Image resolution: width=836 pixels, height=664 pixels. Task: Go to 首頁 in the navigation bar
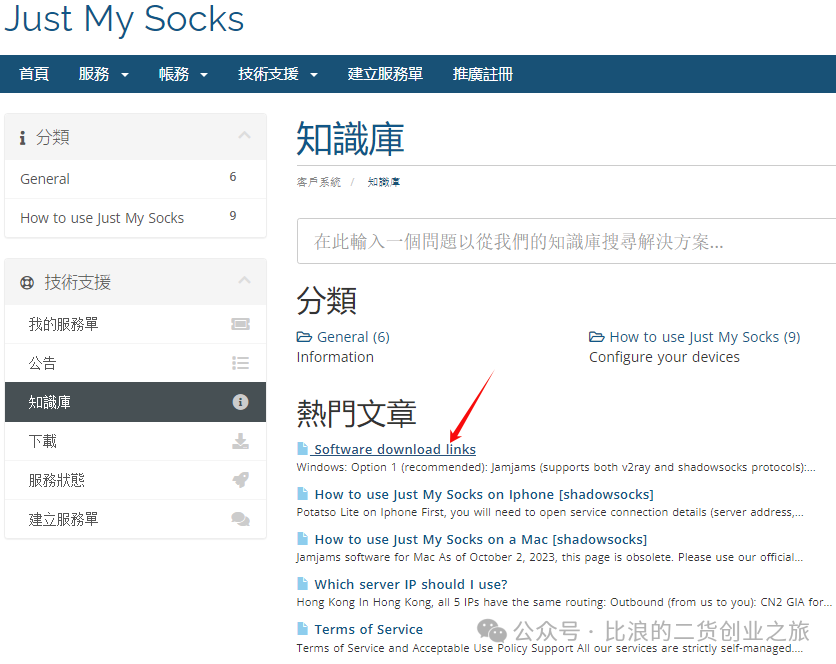34,74
